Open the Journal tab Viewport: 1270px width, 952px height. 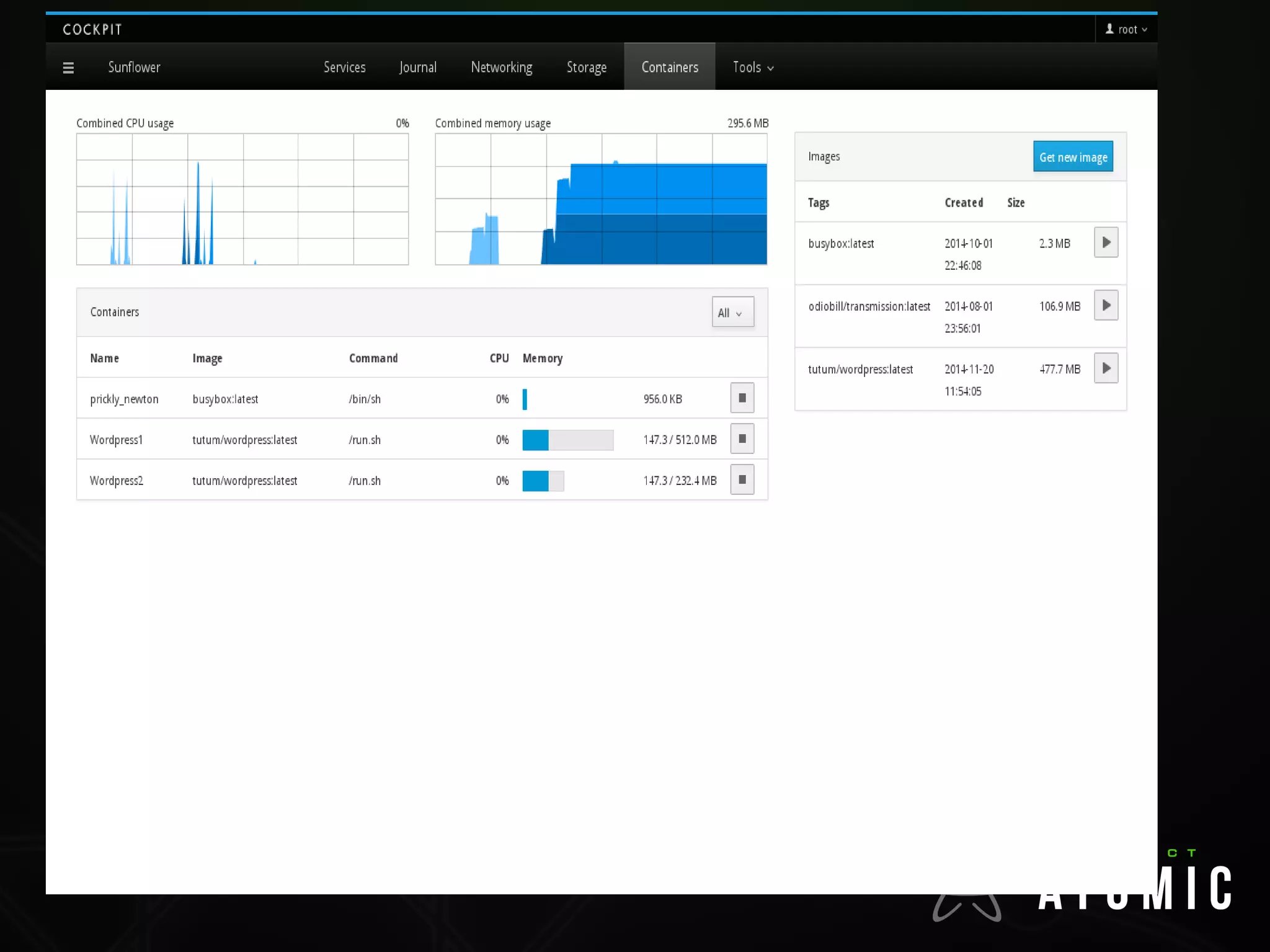tap(417, 68)
